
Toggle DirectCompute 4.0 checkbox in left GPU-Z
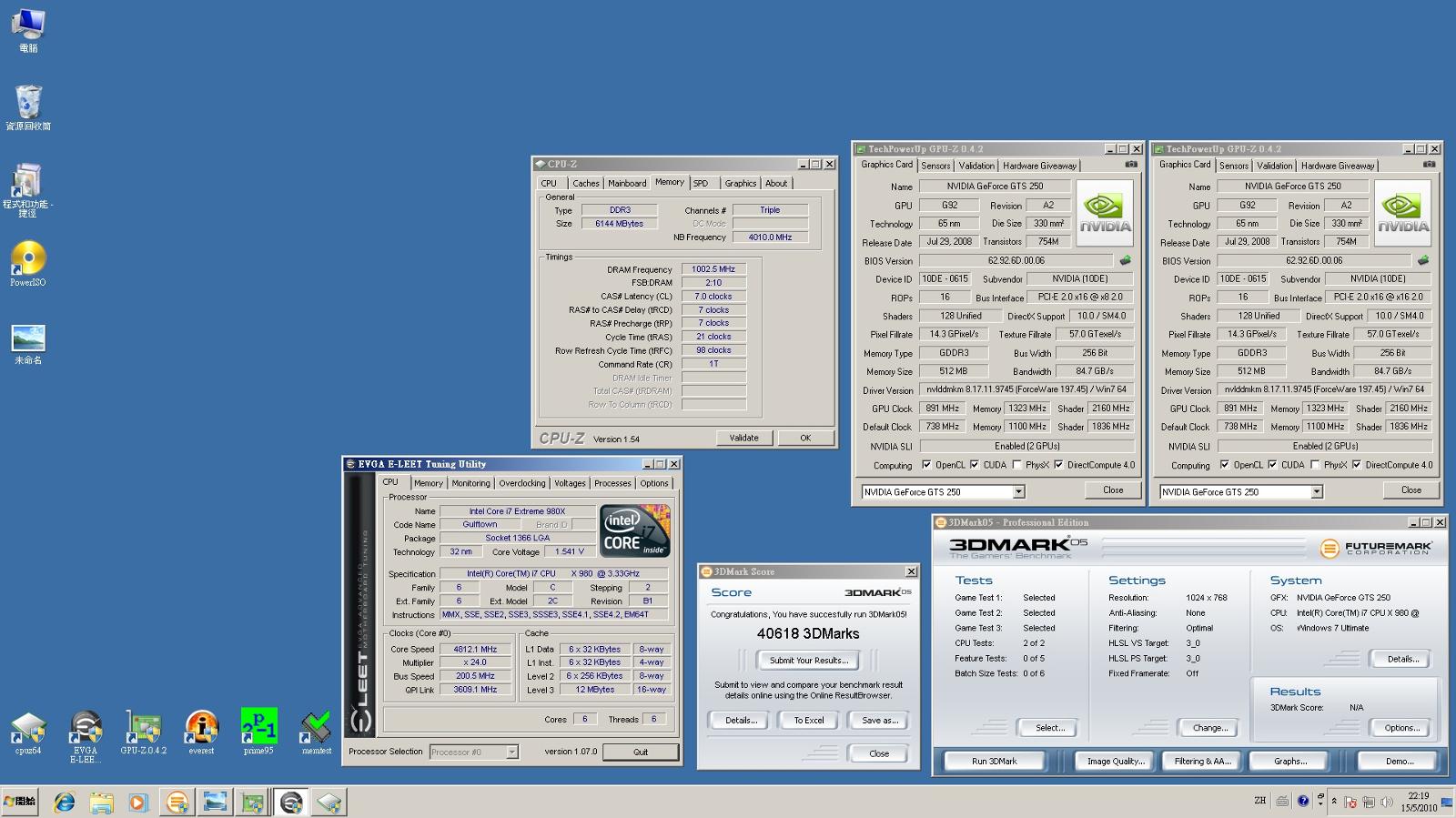(1058, 465)
